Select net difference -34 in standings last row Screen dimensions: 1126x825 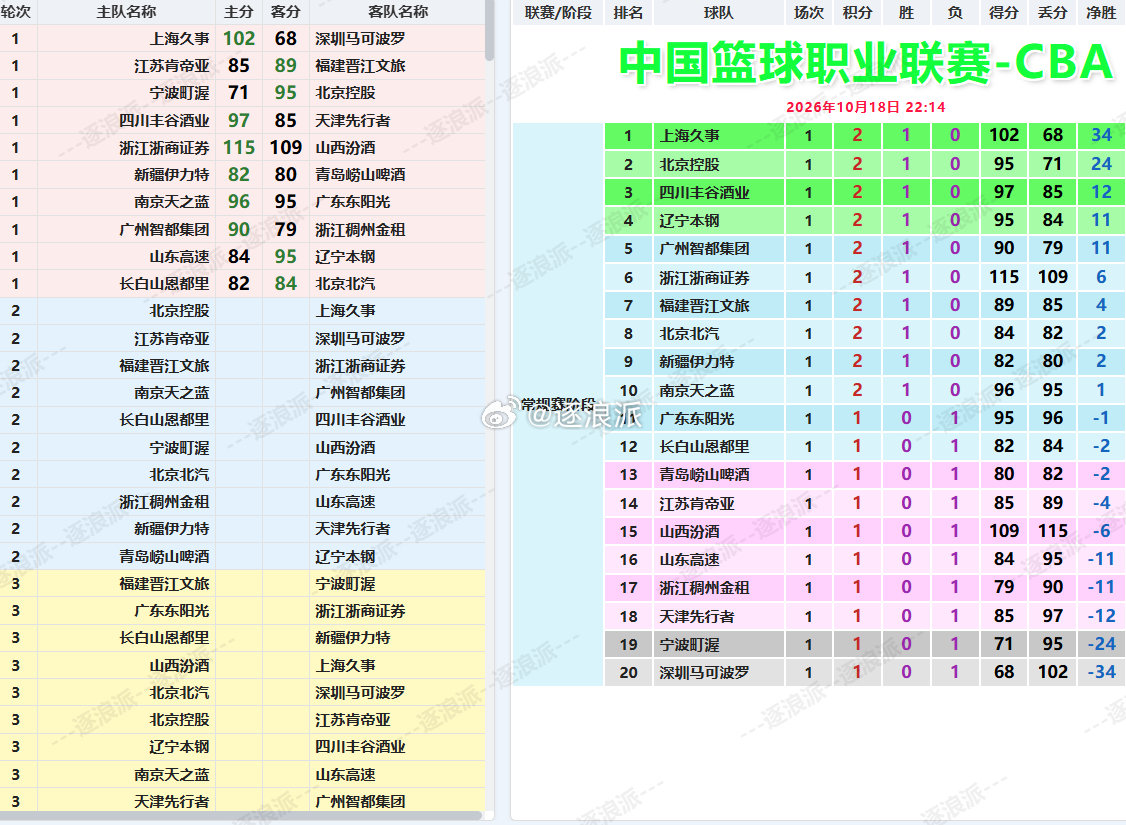pyautogui.click(x=1102, y=672)
